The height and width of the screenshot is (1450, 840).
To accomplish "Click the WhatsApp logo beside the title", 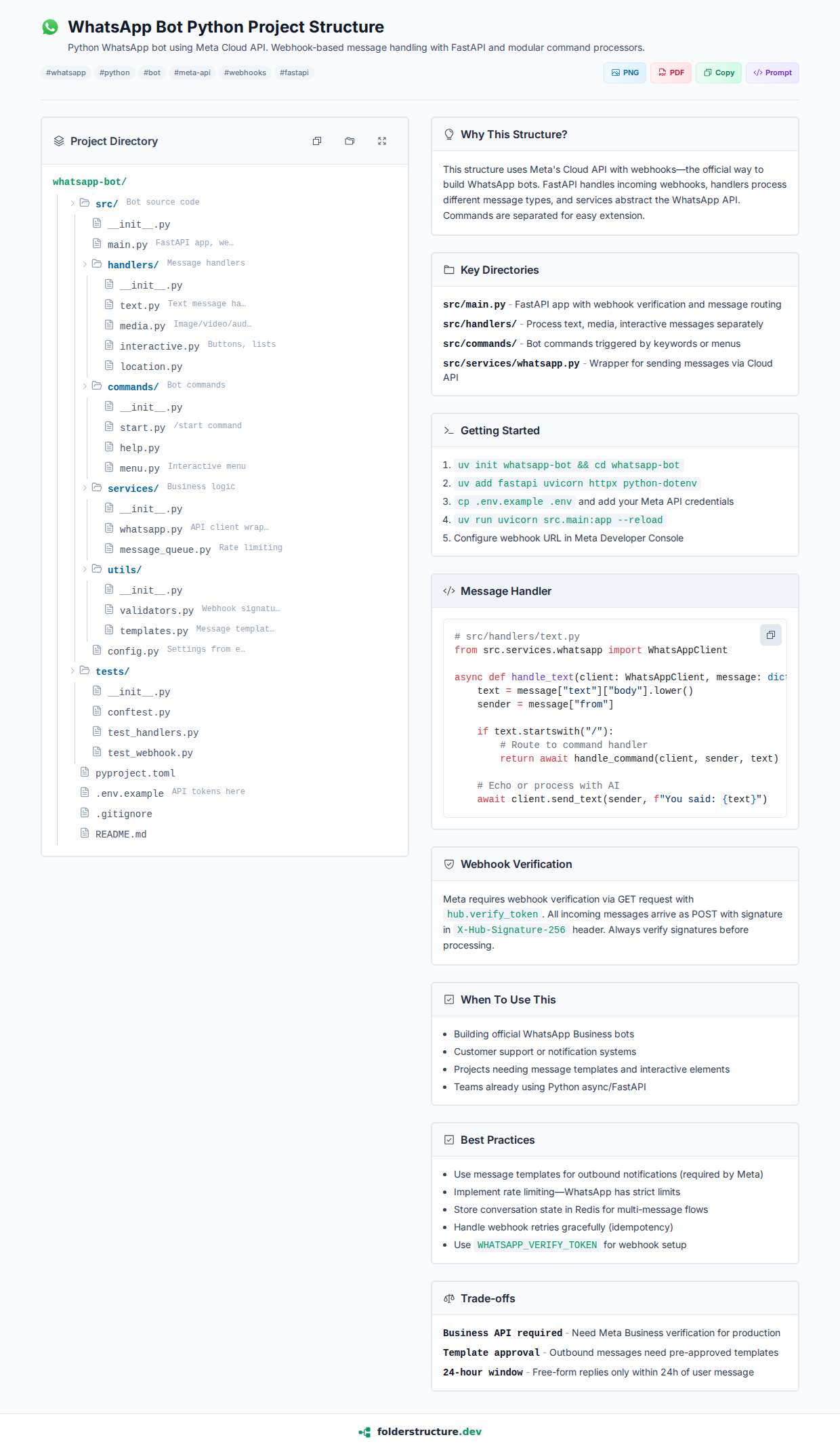I will tap(50, 27).
